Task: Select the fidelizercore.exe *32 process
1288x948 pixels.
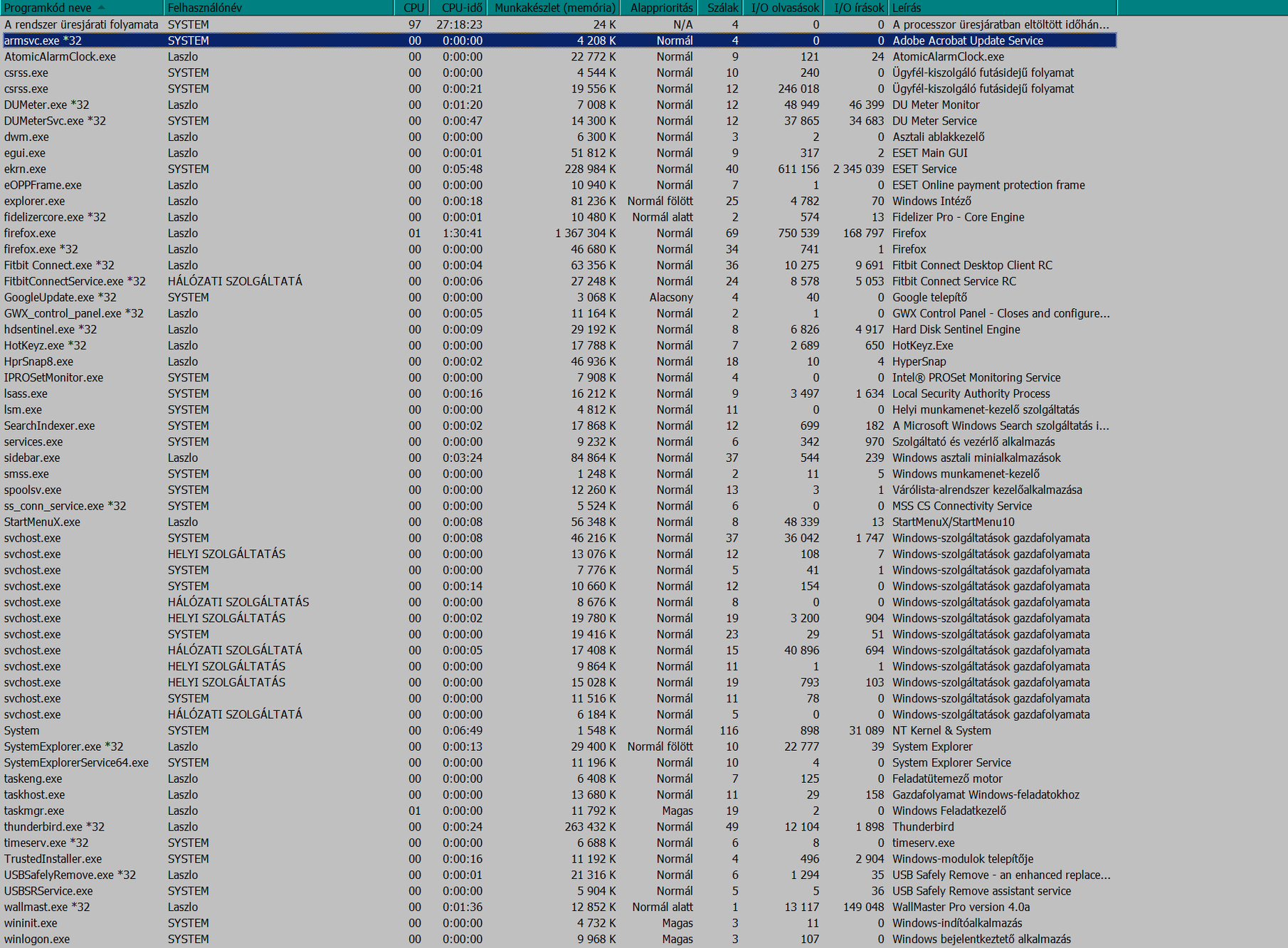Action: pyautogui.click(x=559, y=217)
